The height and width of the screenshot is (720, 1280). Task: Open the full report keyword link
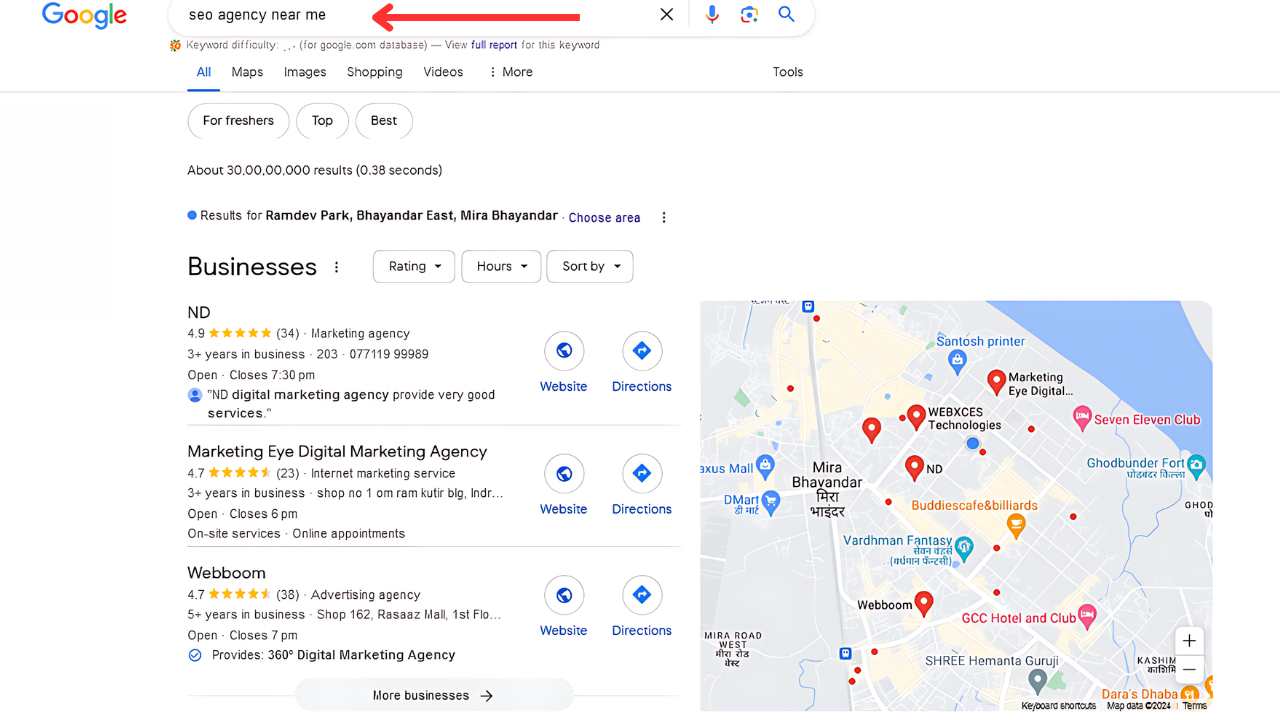pos(494,45)
